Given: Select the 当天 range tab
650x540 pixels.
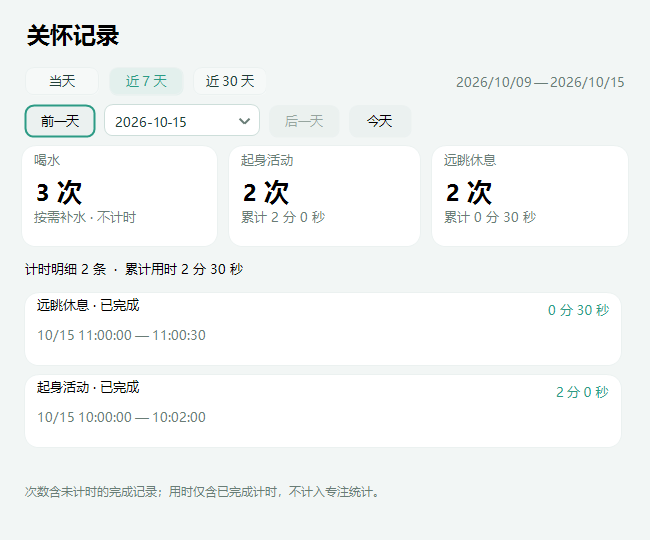Looking at the screenshot, I should [x=62, y=81].
